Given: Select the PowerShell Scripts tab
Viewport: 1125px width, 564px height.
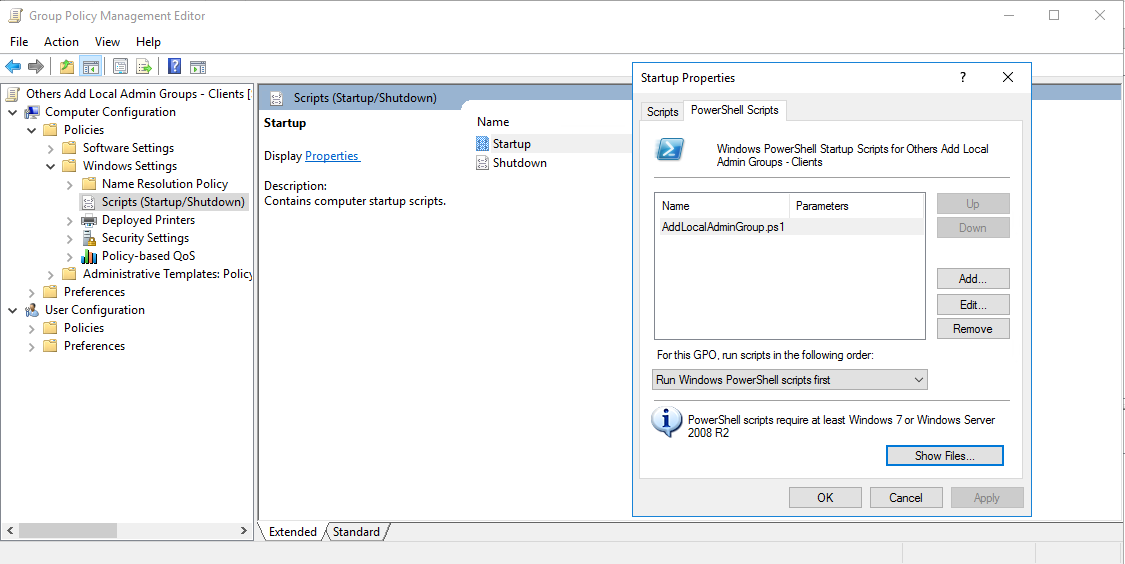Looking at the screenshot, I should (735, 111).
